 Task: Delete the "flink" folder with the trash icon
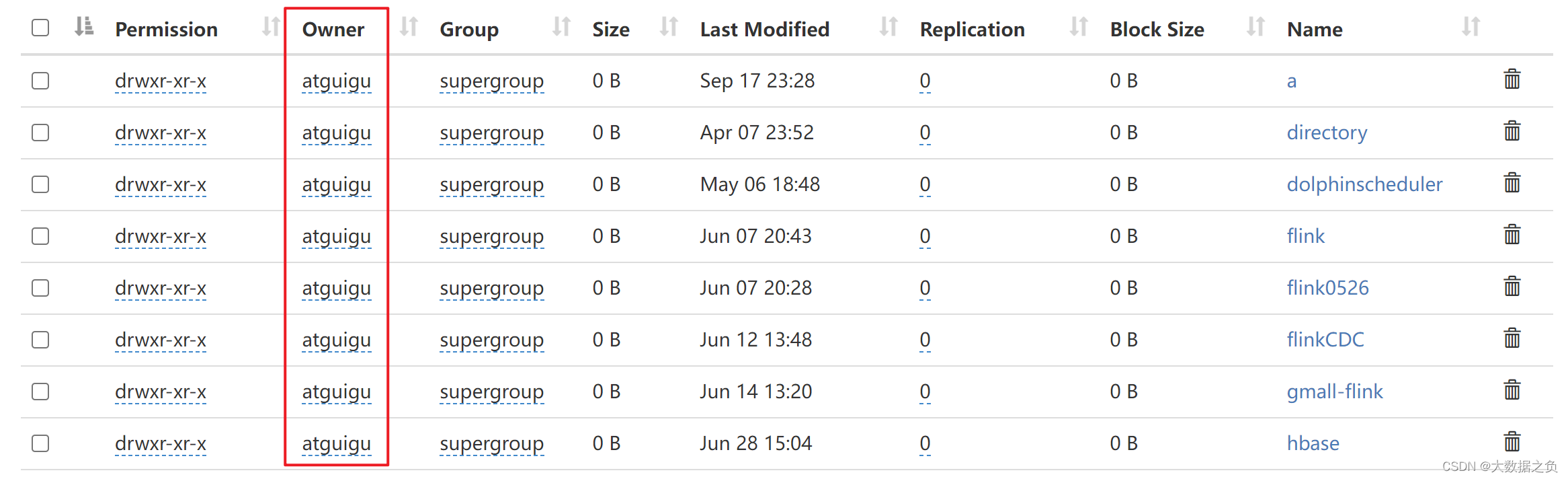tap(1511, 234)
